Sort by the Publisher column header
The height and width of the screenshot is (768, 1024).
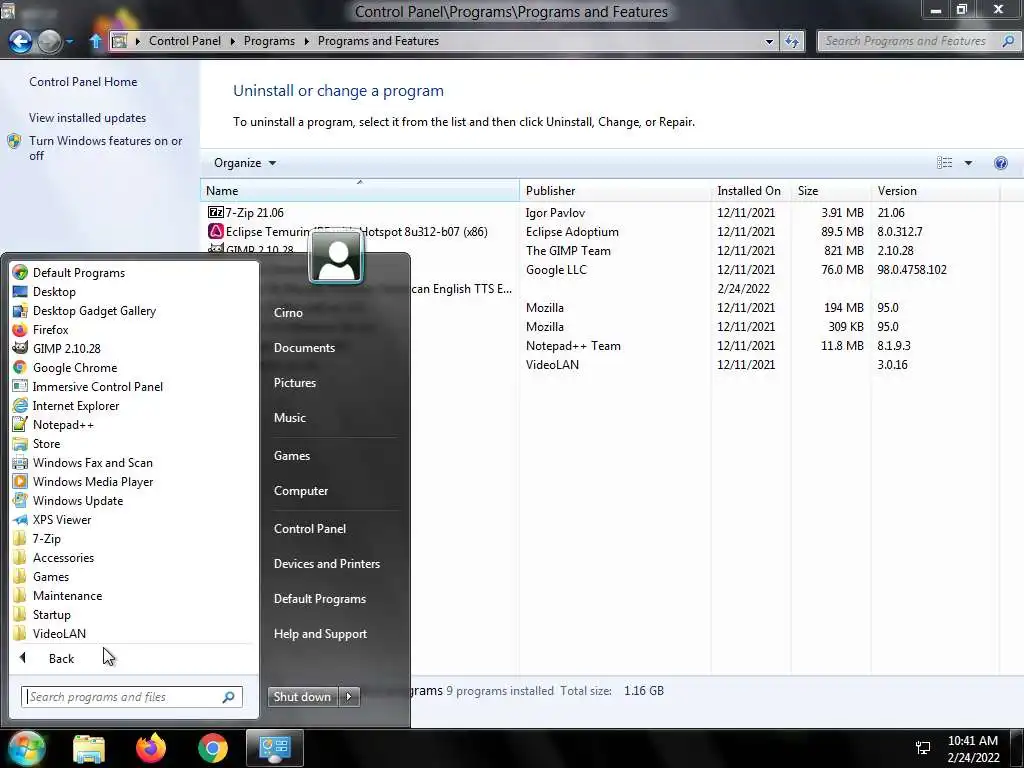pyautogui.click(x=615, y=191)
